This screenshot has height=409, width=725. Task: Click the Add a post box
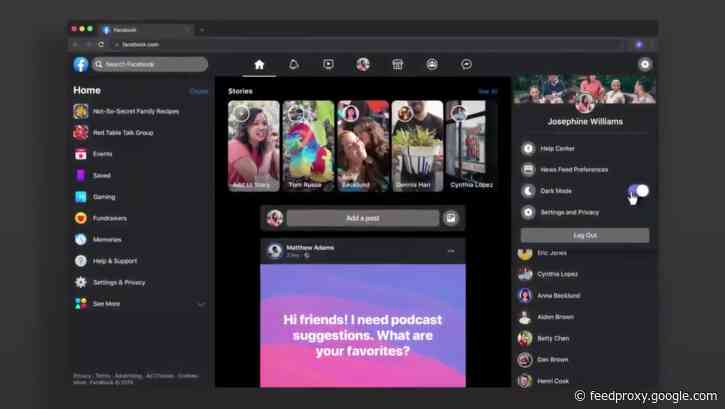click(363, 218)
